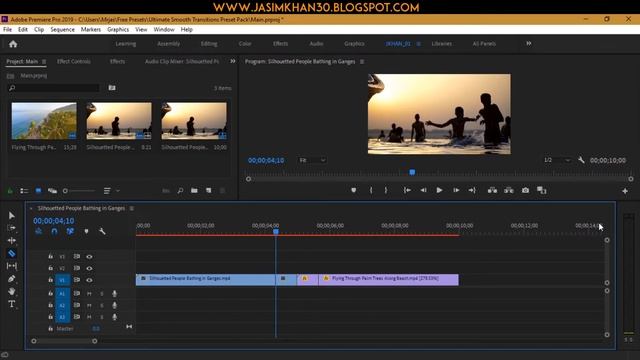
Task: Click the Extract button in Program monitor
Action: (509, 190)
